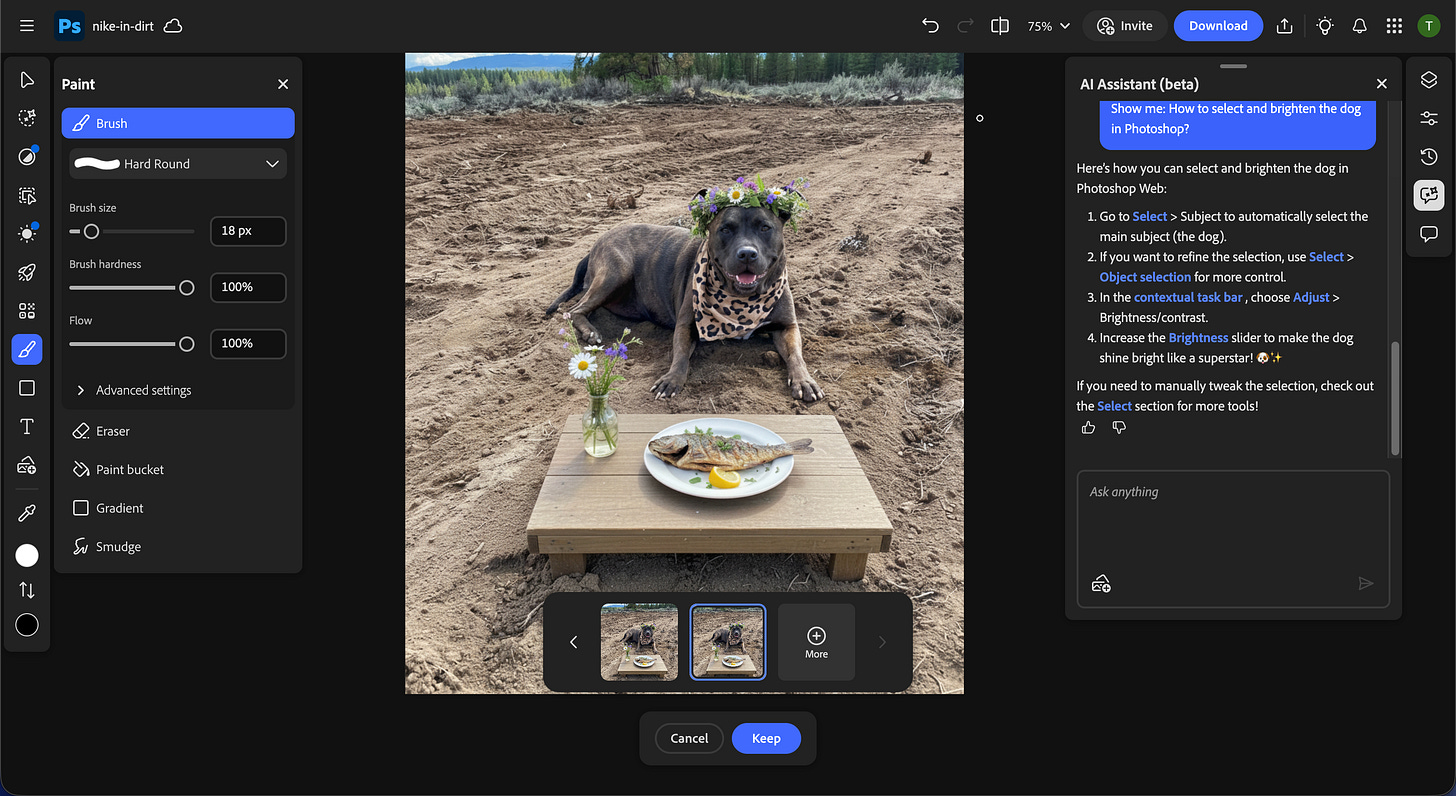Select the Move tool
This screenshot has height=796, width=1456.
pyautogui.click(x=27, y=79)
